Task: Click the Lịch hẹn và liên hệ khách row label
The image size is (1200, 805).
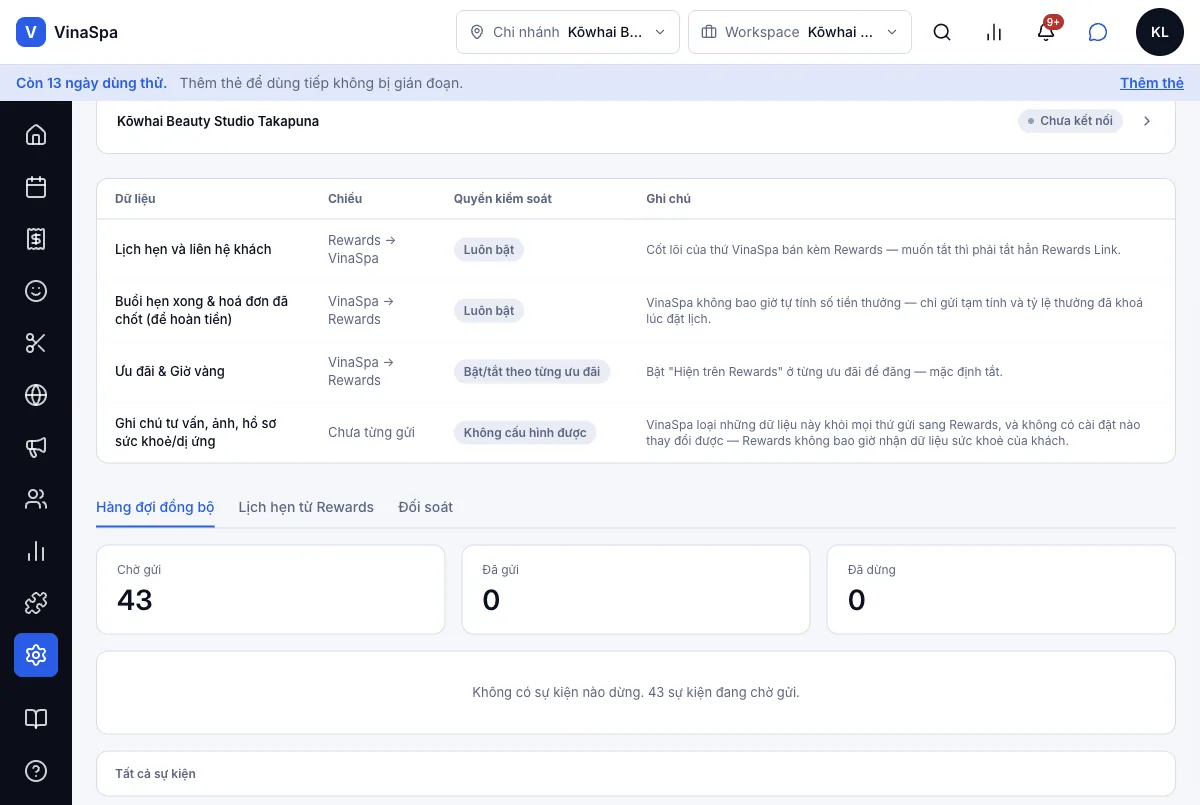Action: 193,249
